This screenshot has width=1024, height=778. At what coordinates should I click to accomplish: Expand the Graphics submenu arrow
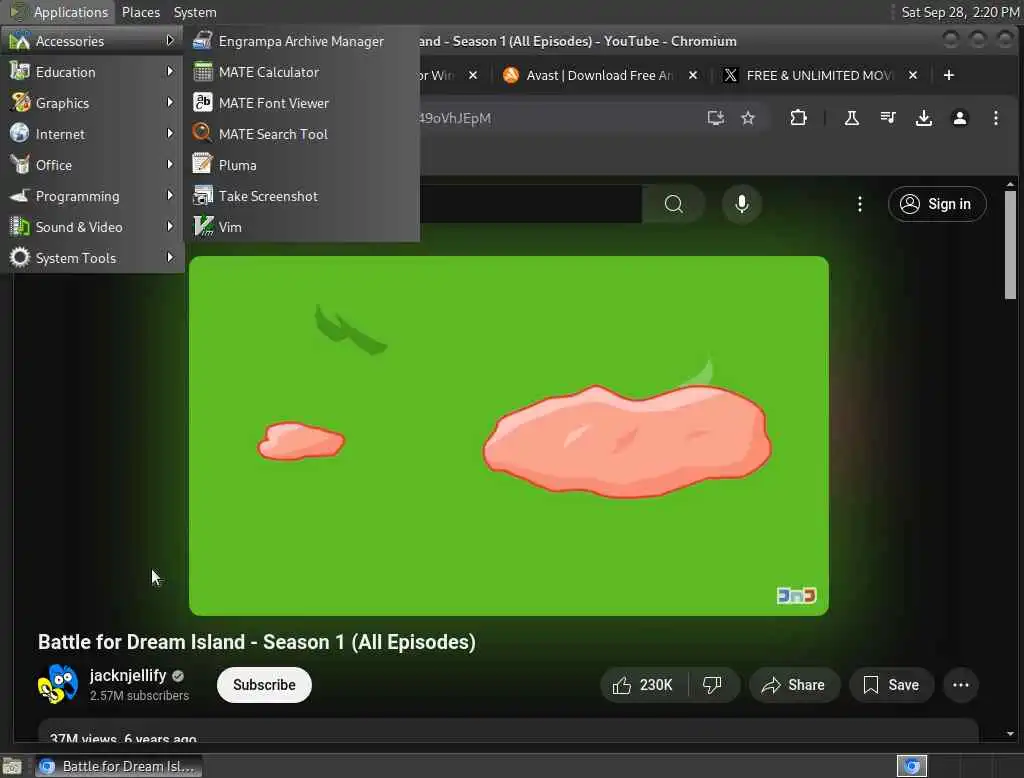pyautogui.click(x=170, y=103)
